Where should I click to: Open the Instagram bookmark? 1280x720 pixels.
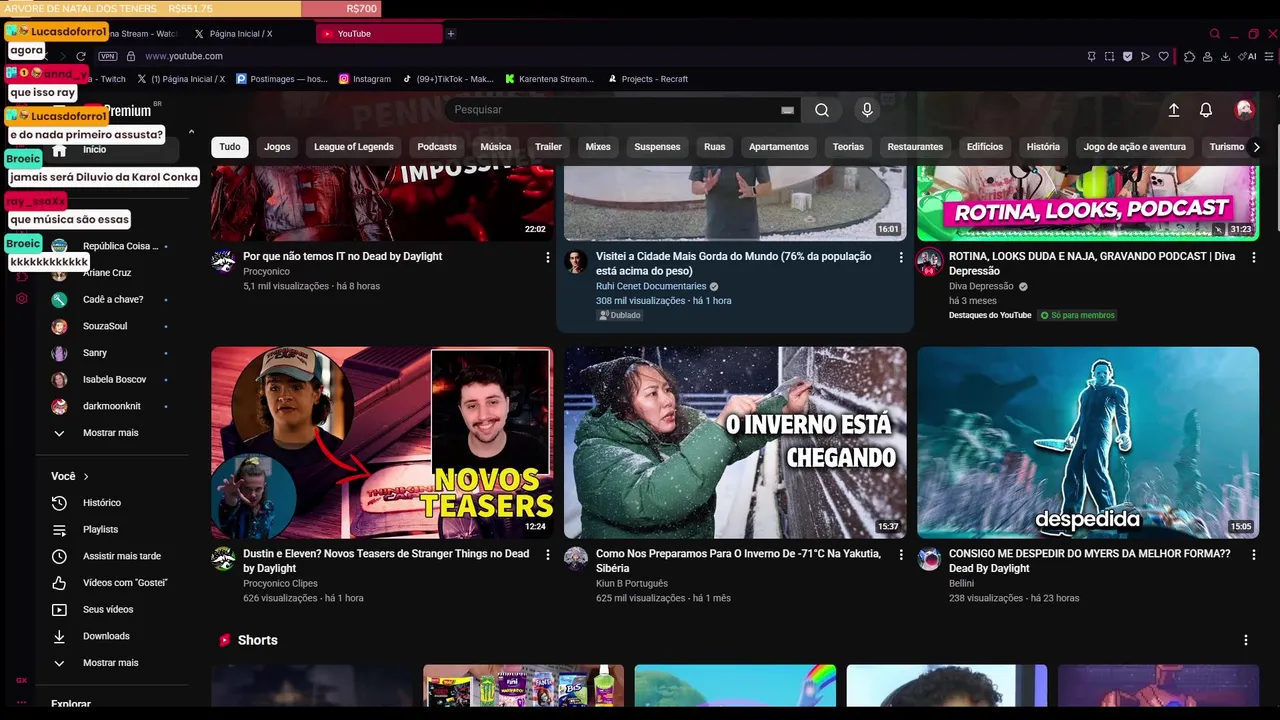[365, 79]
